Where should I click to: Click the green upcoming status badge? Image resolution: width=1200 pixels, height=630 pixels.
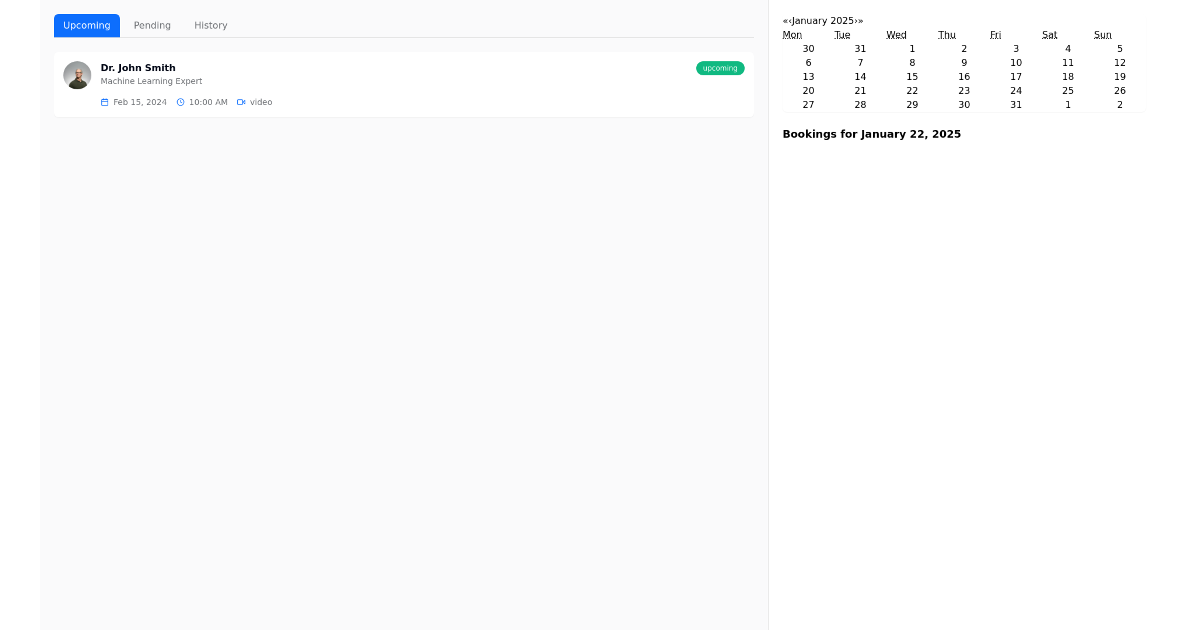(720, 68)
